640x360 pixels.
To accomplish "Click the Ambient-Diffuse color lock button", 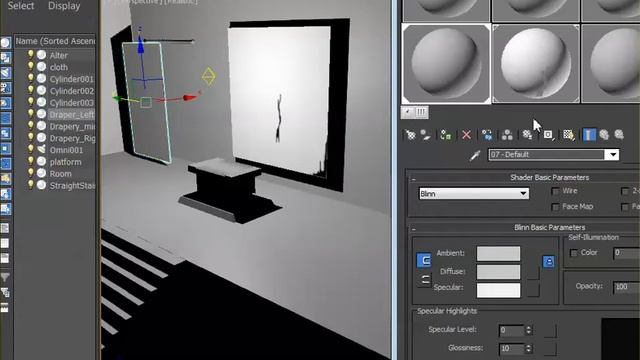I will pos(424,260).
